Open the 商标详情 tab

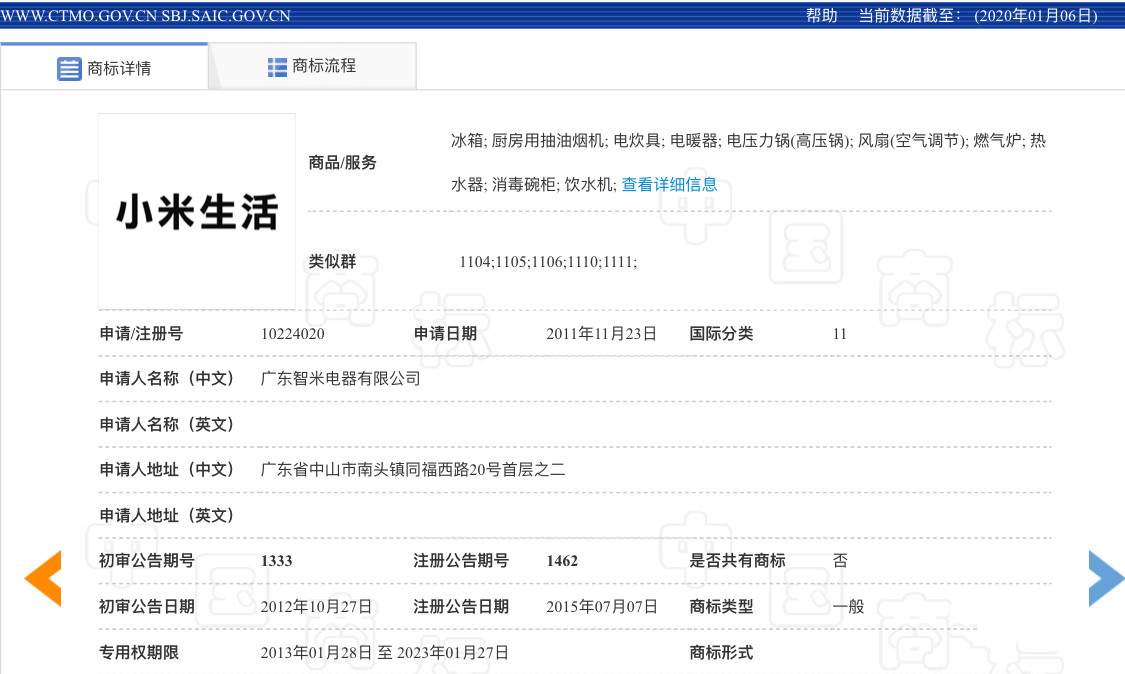coord(104,67)
